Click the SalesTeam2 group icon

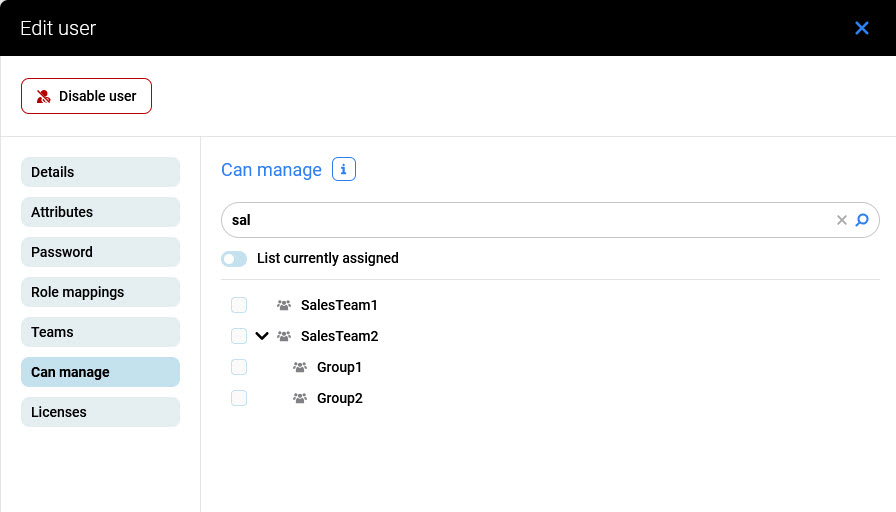point(284,336)
